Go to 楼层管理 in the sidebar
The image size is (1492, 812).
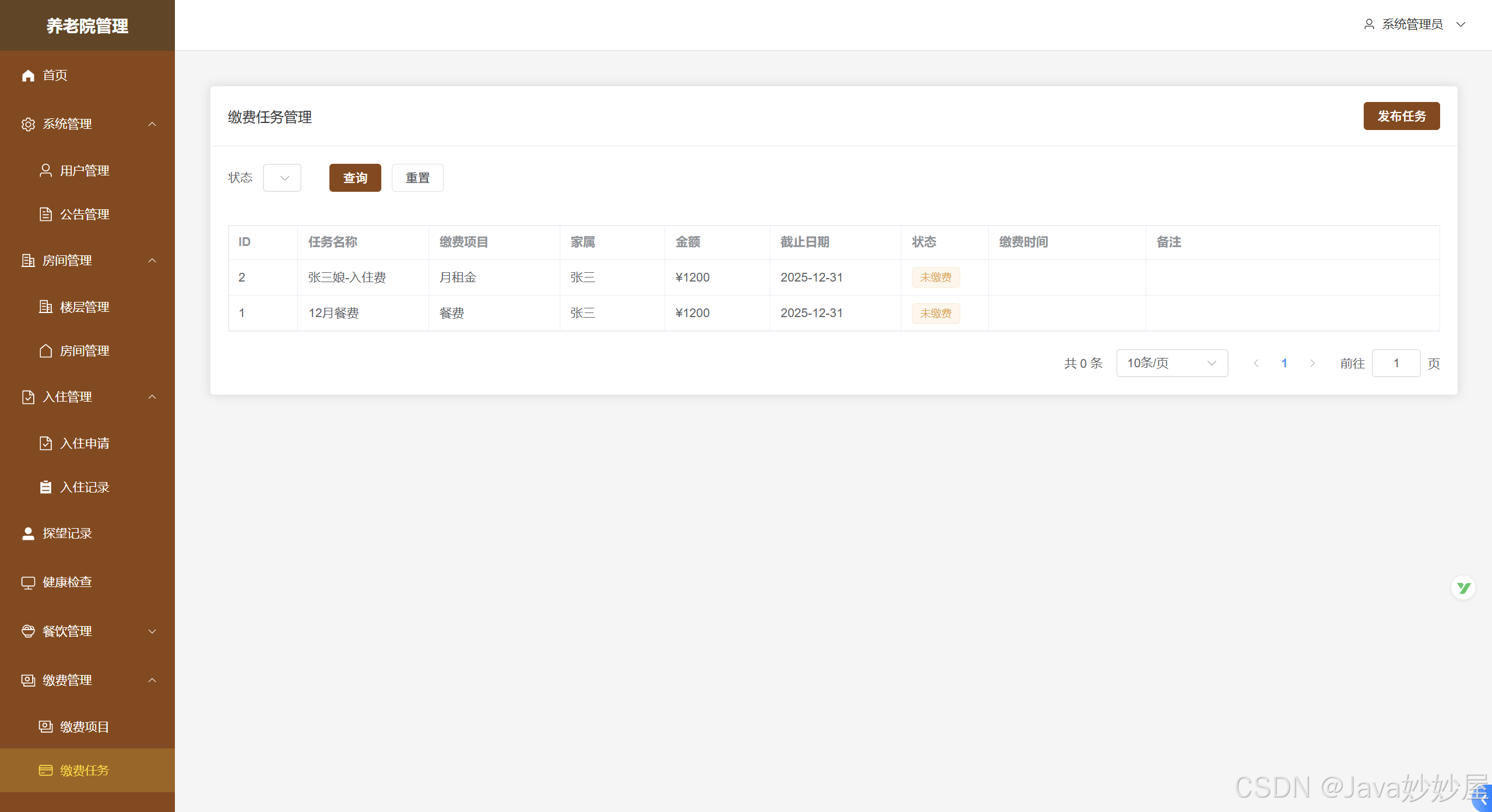pos(85,307)
